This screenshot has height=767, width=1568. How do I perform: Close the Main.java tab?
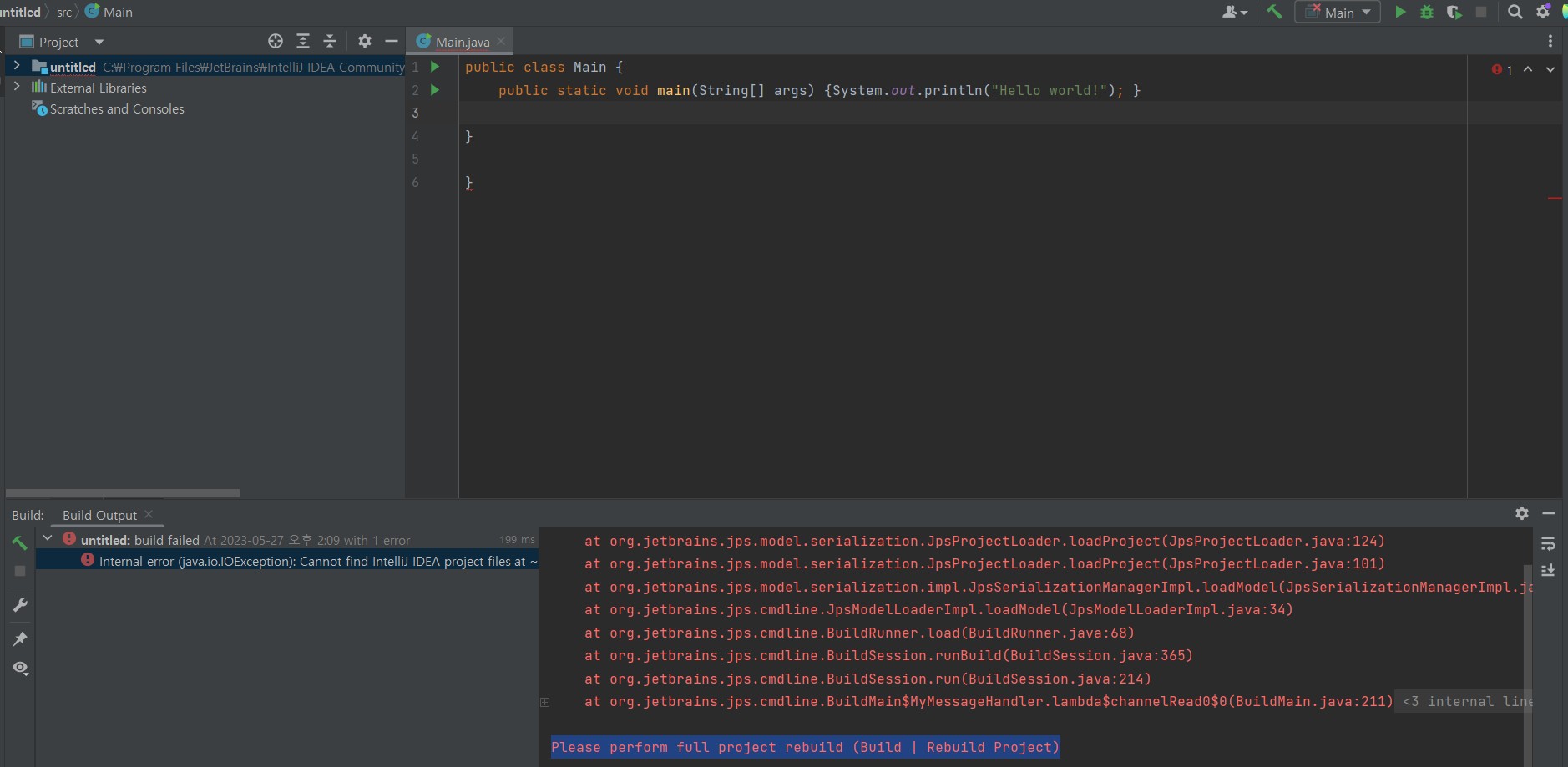click(501, 41)
